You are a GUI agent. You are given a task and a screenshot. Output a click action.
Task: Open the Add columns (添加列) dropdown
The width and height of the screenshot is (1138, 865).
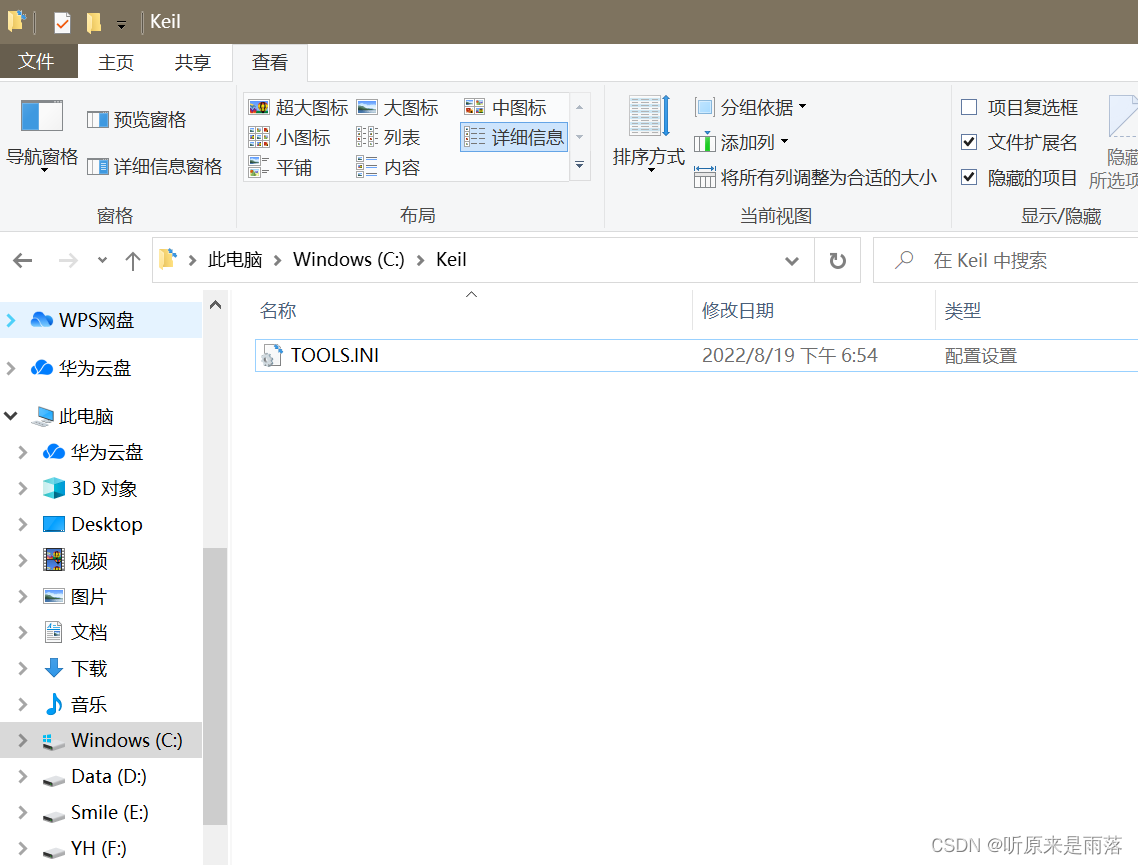(x=741, y=142)
